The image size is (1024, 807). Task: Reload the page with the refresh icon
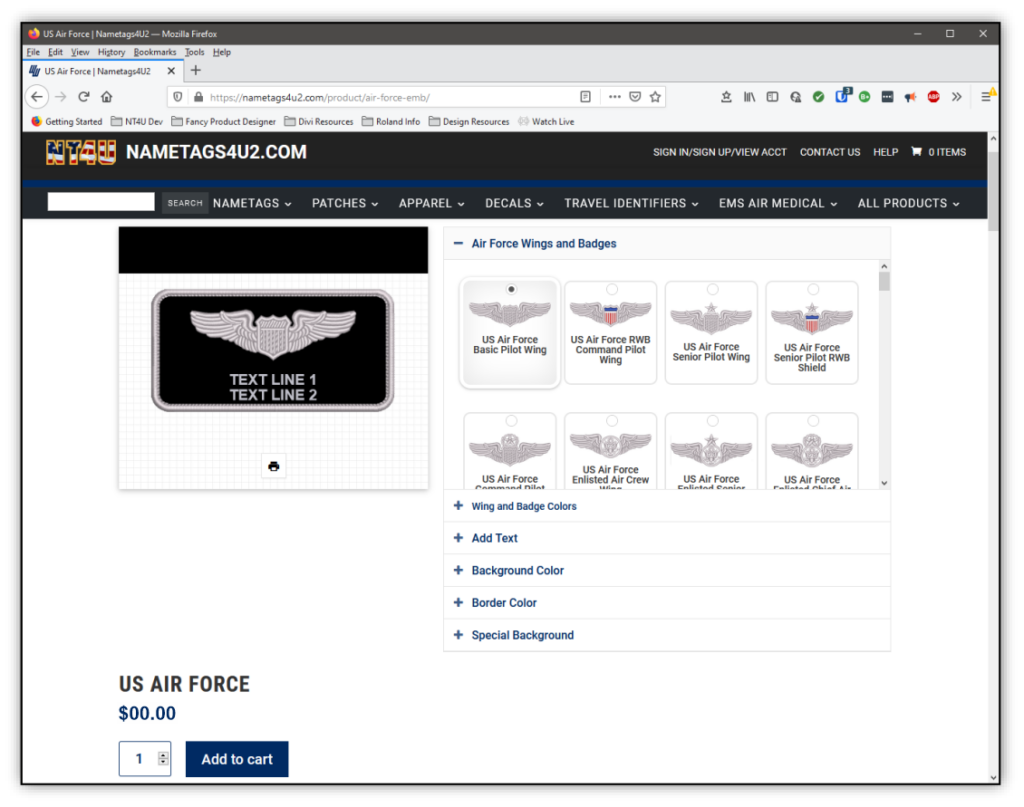coord(84,97)
